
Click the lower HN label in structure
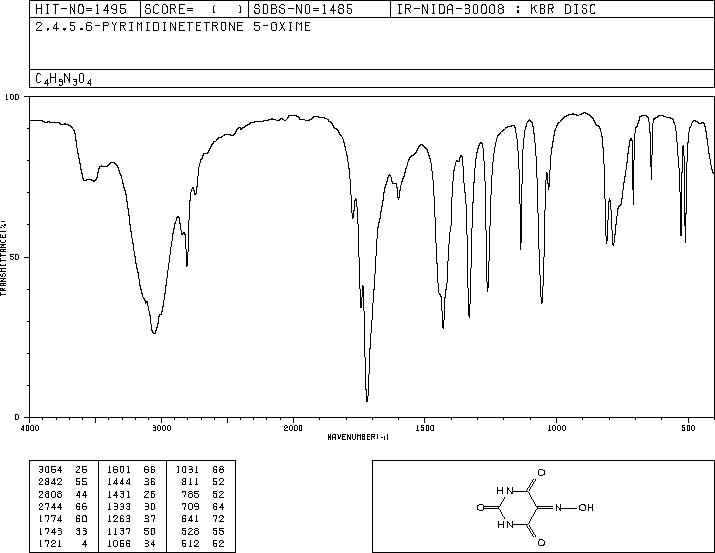505,525
